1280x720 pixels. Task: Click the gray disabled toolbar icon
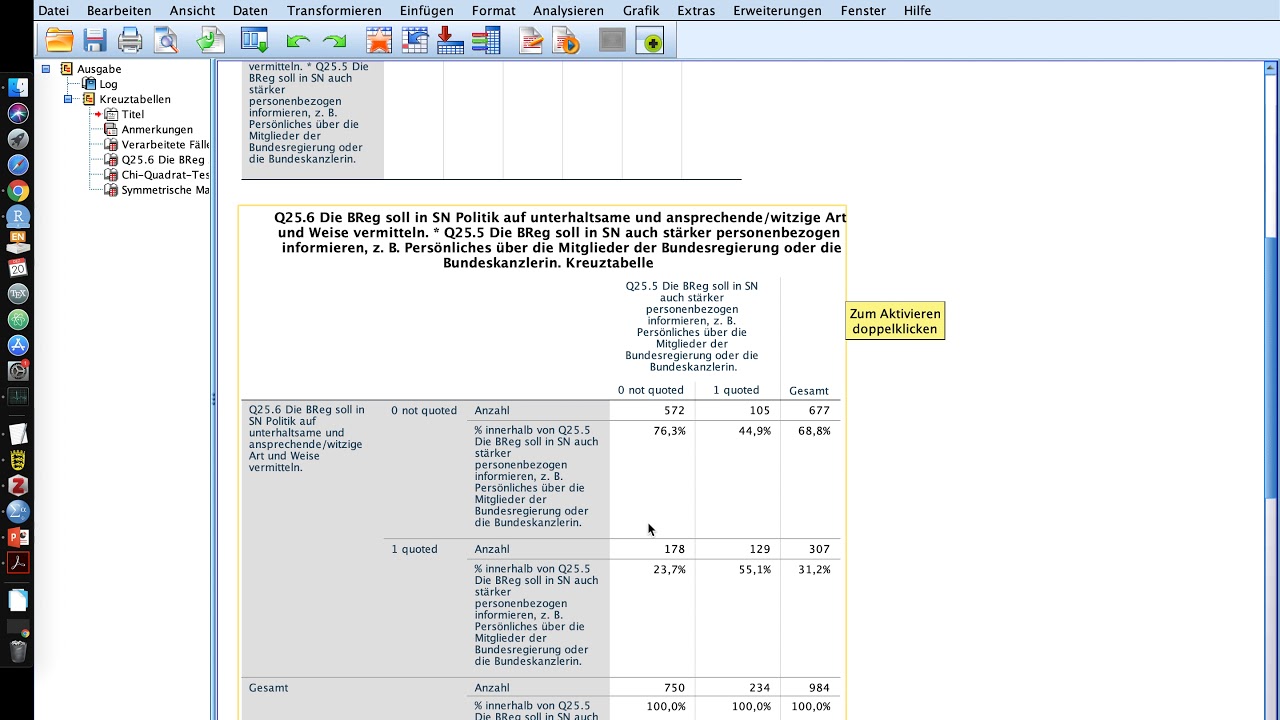click(612, 41)
